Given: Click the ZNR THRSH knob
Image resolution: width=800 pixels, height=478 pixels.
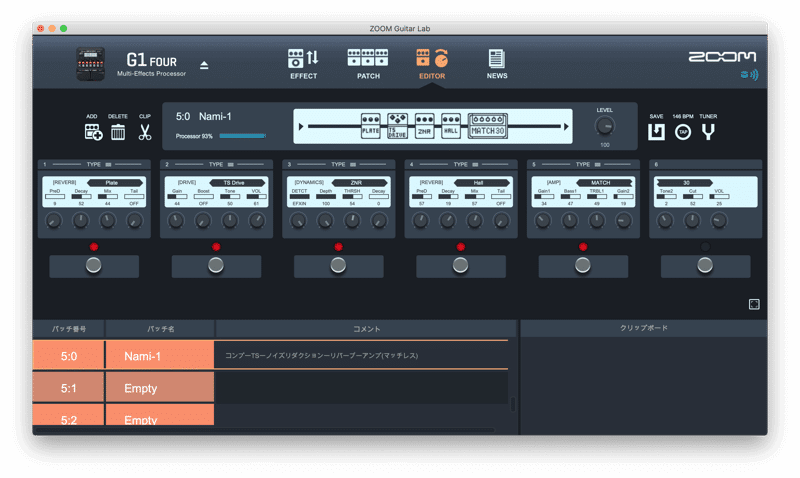Looking at the screenshot, I should click(x=352, y=221).
